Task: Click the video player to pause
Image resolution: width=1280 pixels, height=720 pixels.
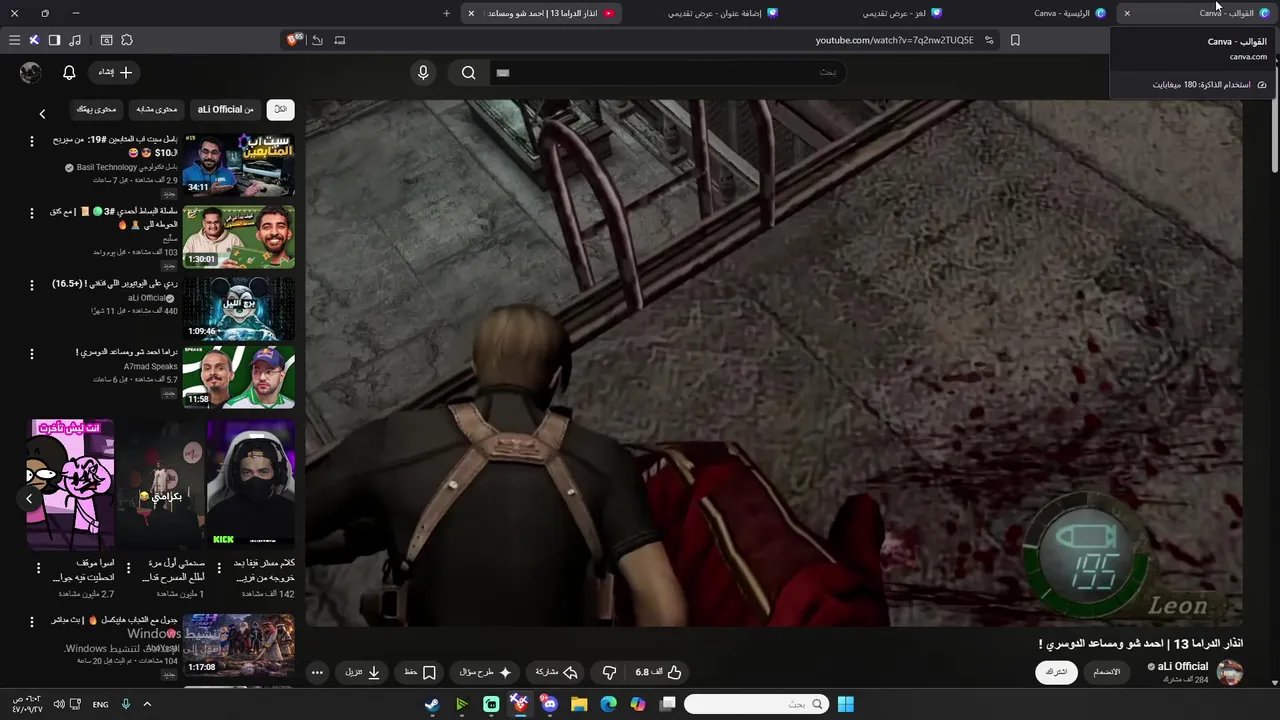Action: [x=774, y=362]
